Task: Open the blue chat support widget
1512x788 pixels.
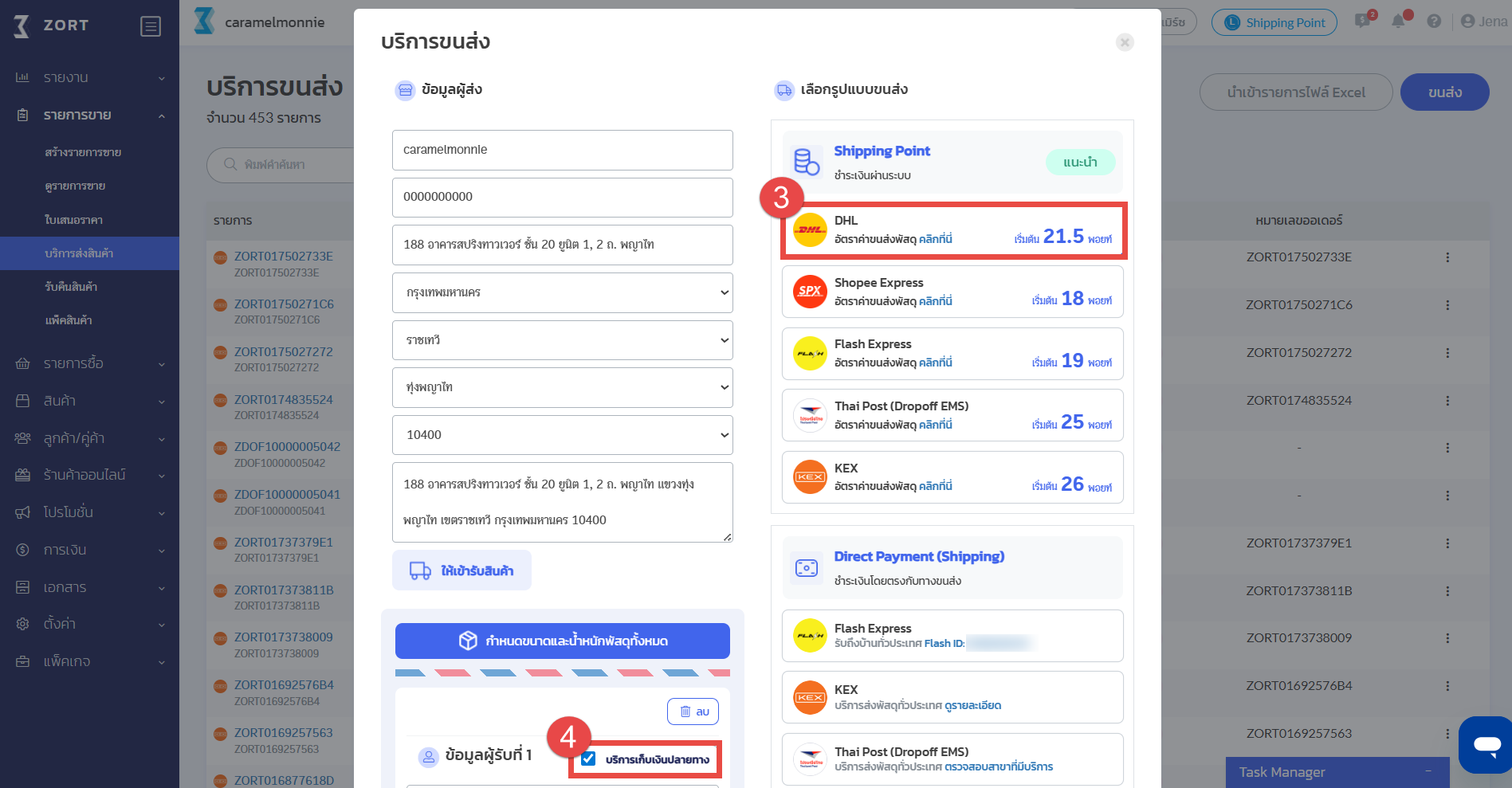Action: click(1486, 745)
